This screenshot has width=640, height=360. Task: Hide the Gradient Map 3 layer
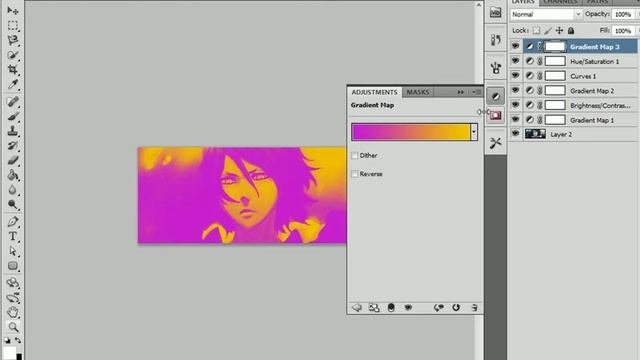tap(516, 46)
